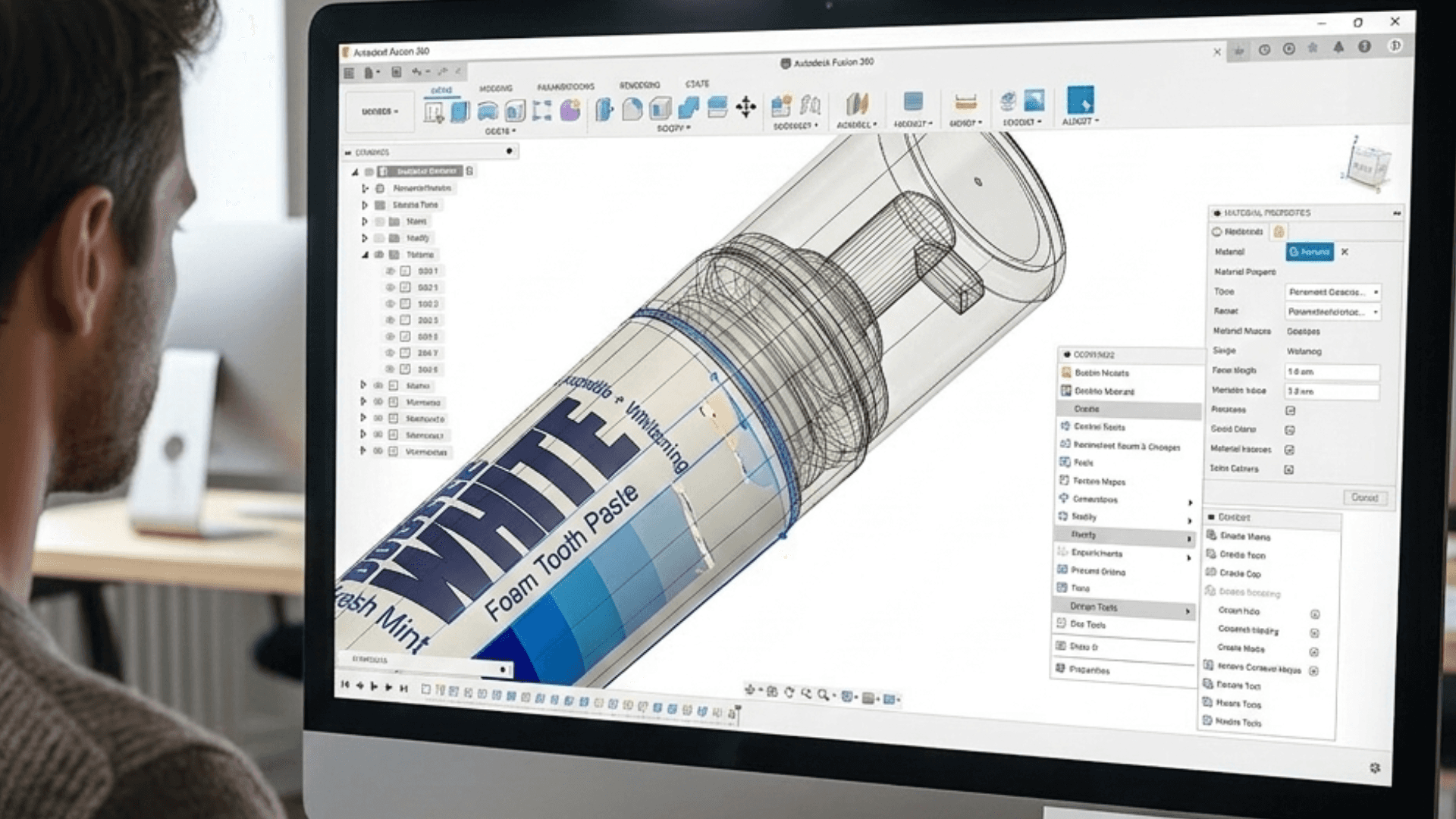Open the RENDERING ribbon tab
Viewport: 1456px width, 819px height.
click(639, 85)
